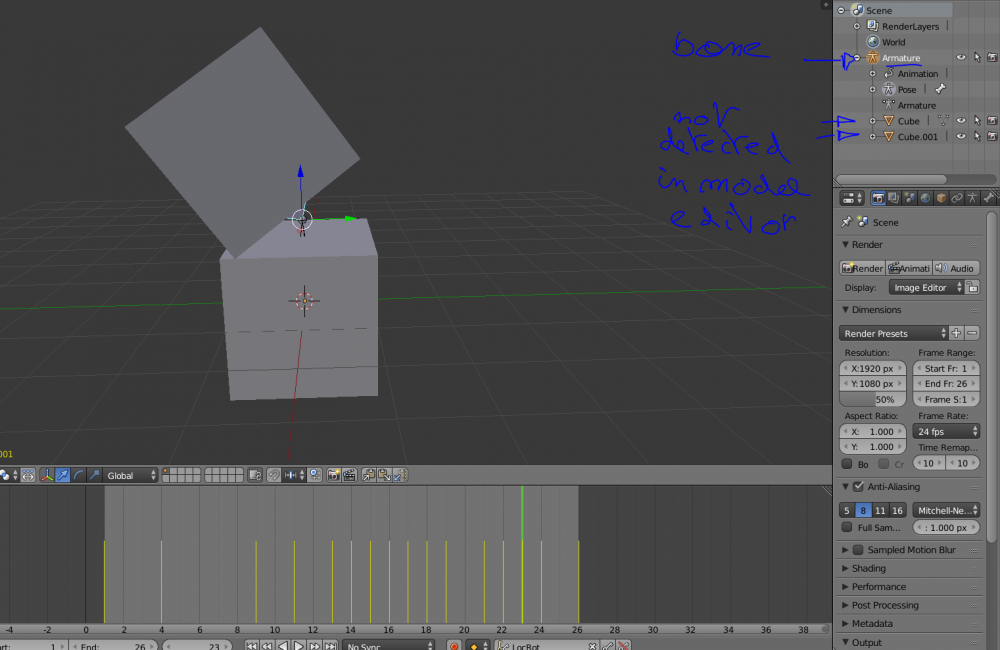Click the End frame field in timeline header
The width and height of the screenshot is (1000, 650).
(113, 646)
